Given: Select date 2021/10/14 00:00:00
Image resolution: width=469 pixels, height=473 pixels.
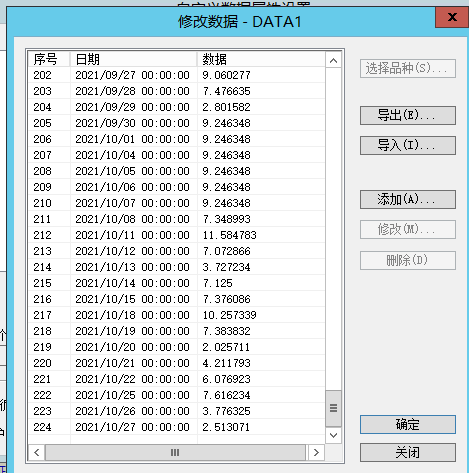Looking at the screenshot, I should [x=132, y=283].
